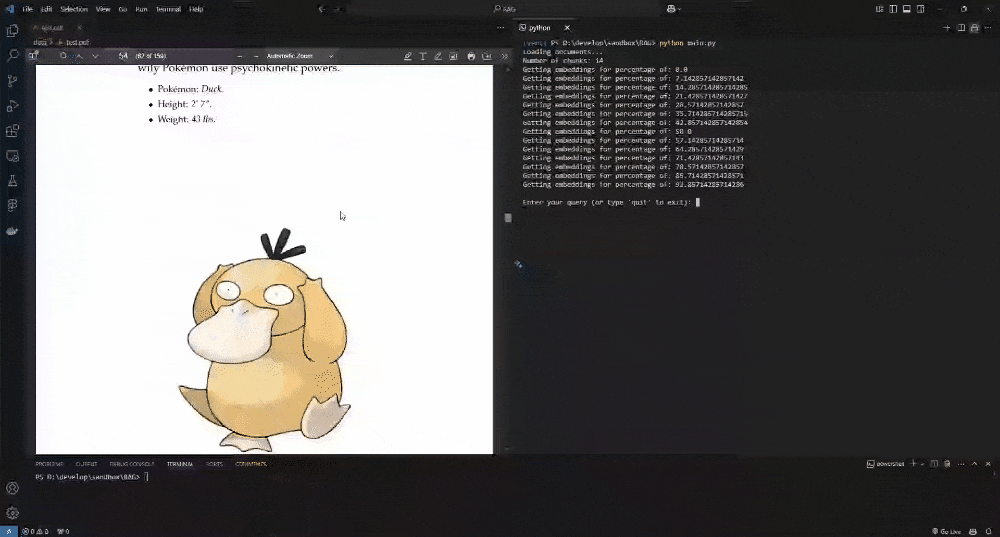1000x537 pixels.
Task: Open the Customize Layout control
Action: pyautogui.click(x=879, y=9)
